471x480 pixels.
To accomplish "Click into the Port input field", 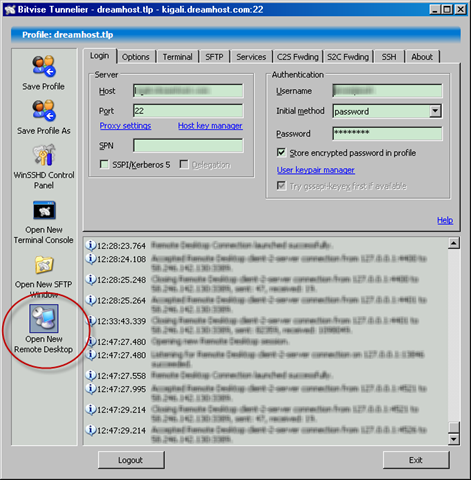I will [x=188, y=111].
